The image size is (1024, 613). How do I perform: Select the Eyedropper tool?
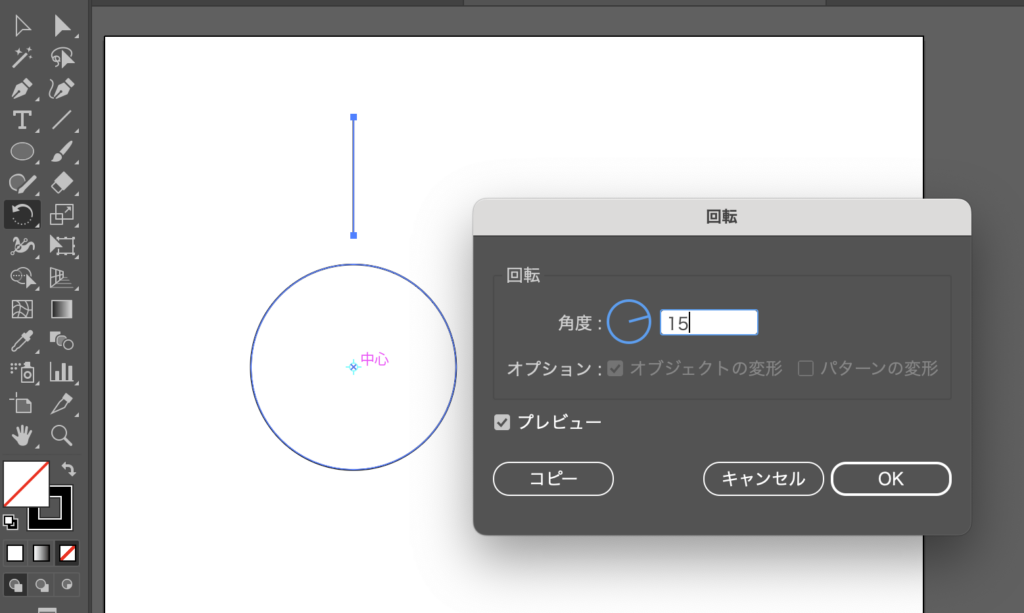tap(22, 340)
